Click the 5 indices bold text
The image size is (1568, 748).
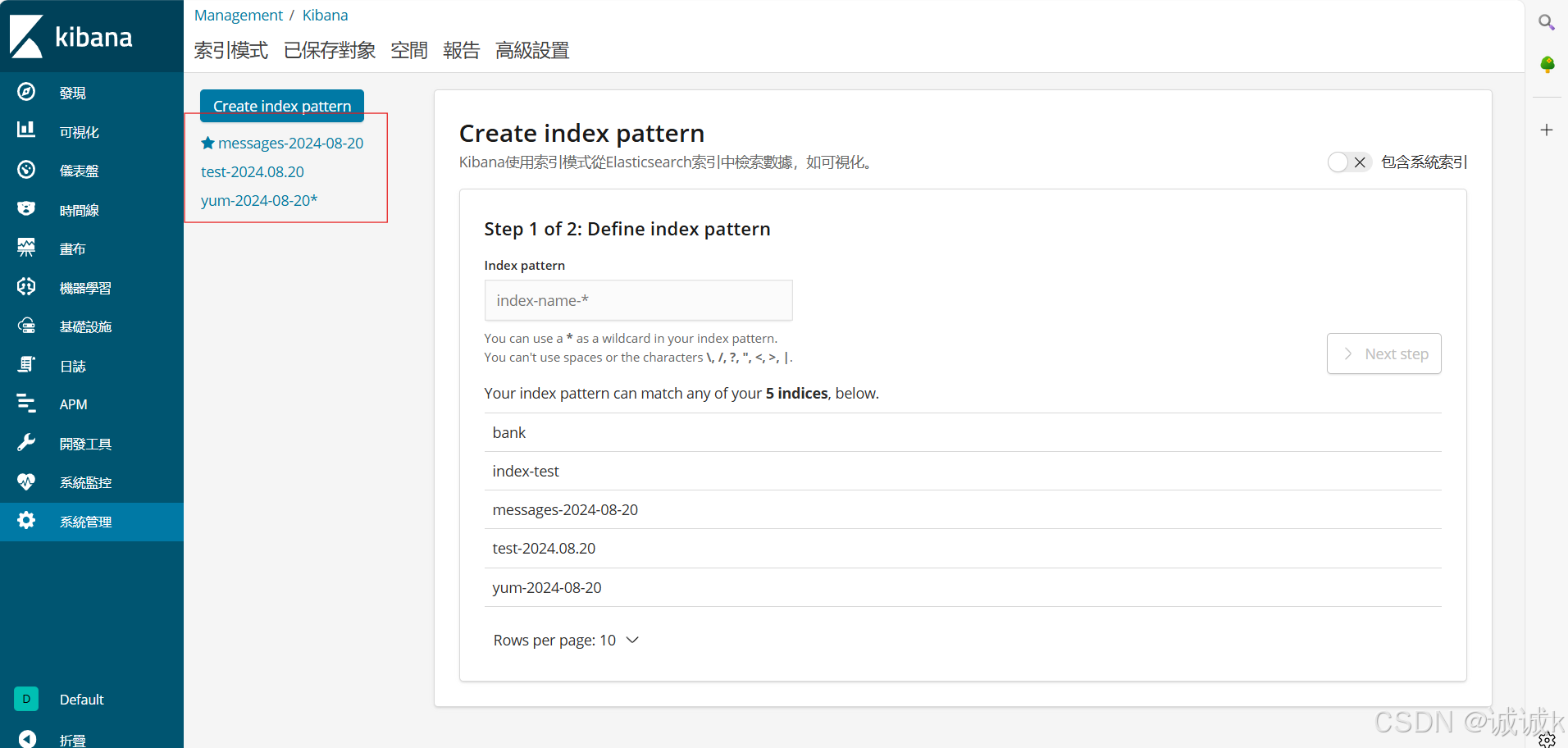click(x=796, y=394)
